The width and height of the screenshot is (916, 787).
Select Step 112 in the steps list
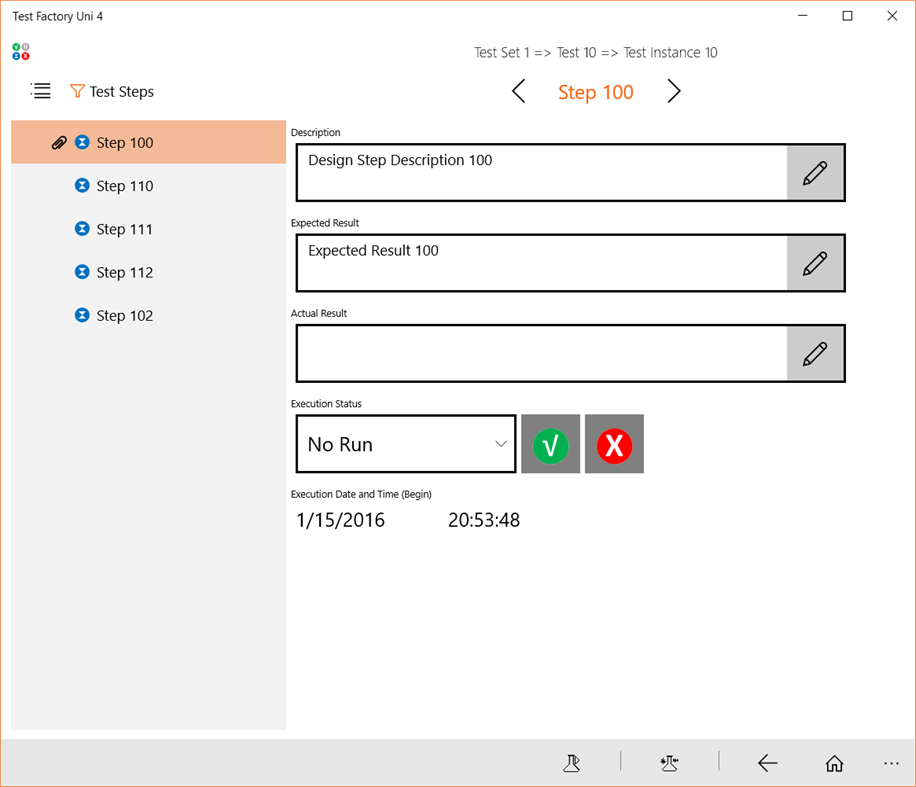[126, 271]
